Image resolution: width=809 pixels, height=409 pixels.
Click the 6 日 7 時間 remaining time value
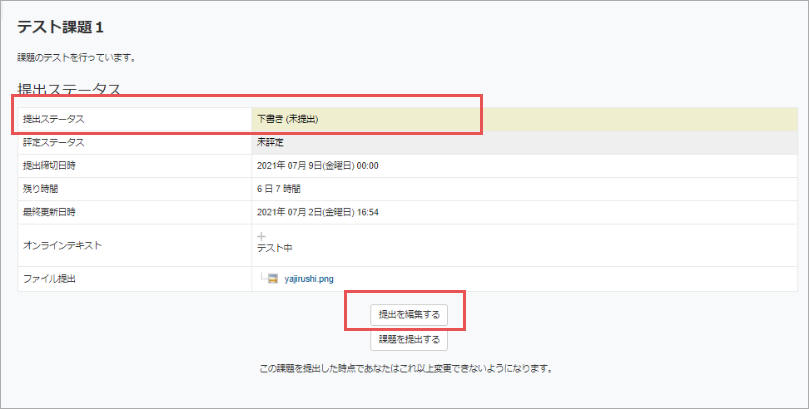(x=279, y=188)
